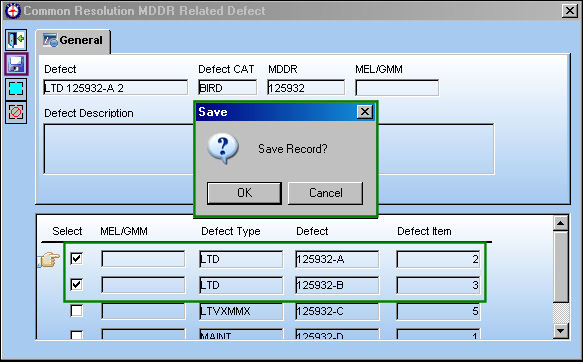Viewport: 583px width, 362px height.
Task: Click the Save Record? message text
Action: pyautogui.click(x=293, y=149)
